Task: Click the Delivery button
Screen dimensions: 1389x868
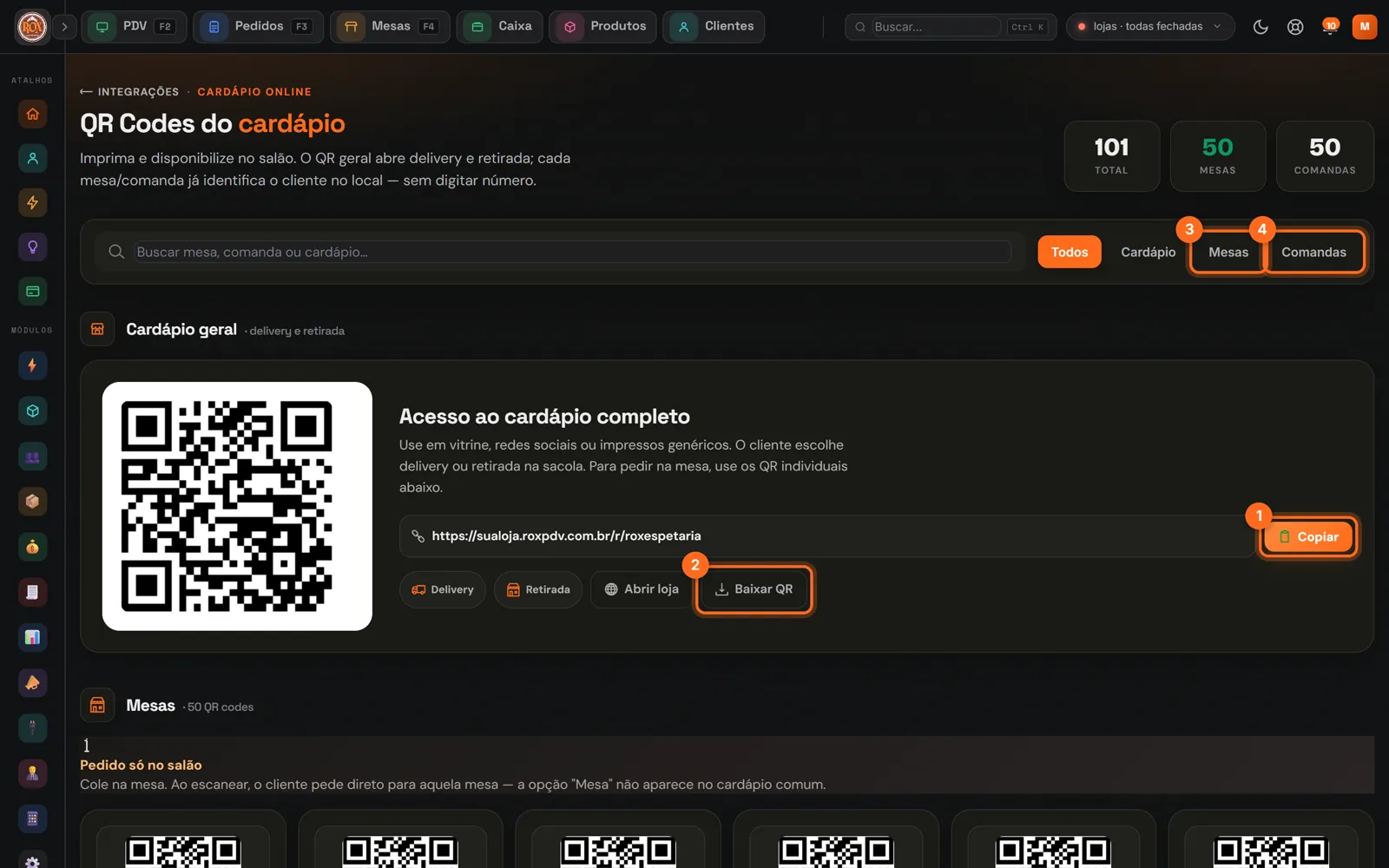Action: 443,589
